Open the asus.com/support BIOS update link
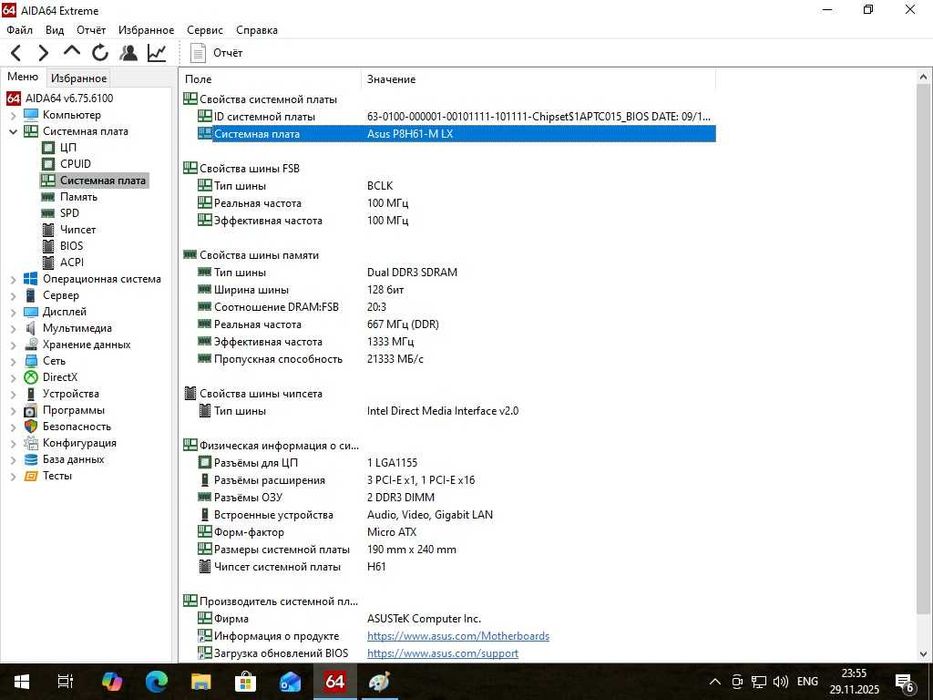933x700 pixels. click(x=443, y=654)
